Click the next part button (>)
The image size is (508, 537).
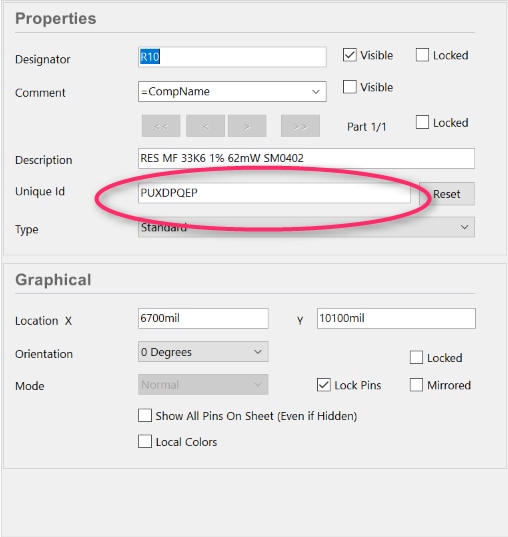247,126
